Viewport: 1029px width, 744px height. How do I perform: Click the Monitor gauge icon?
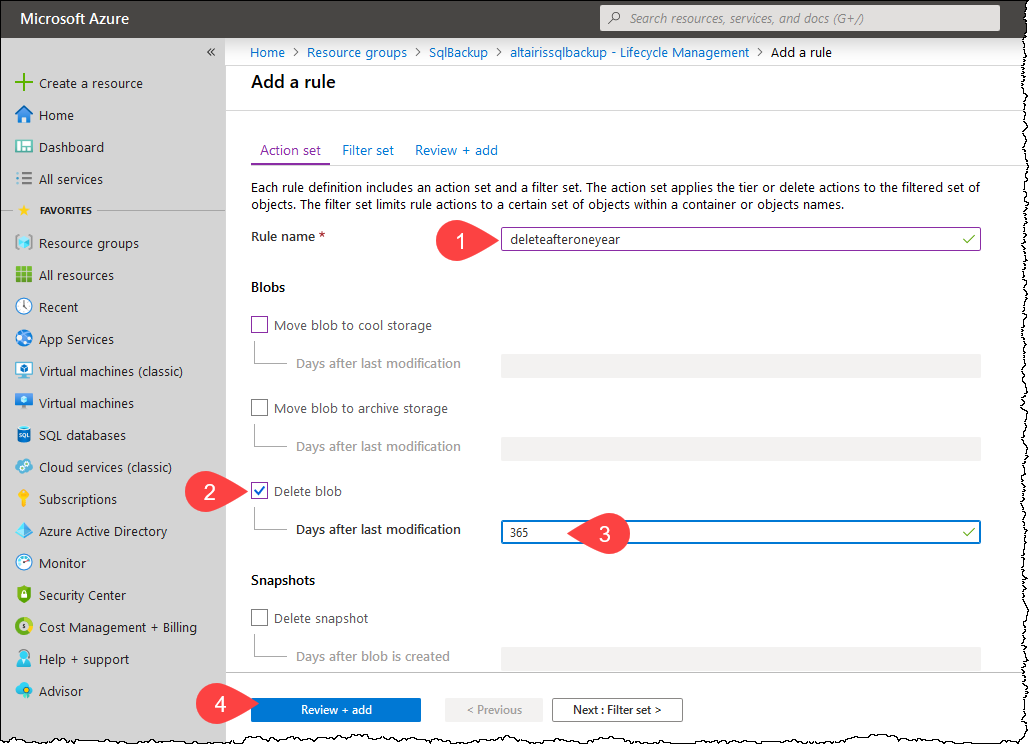pos(24,562)
